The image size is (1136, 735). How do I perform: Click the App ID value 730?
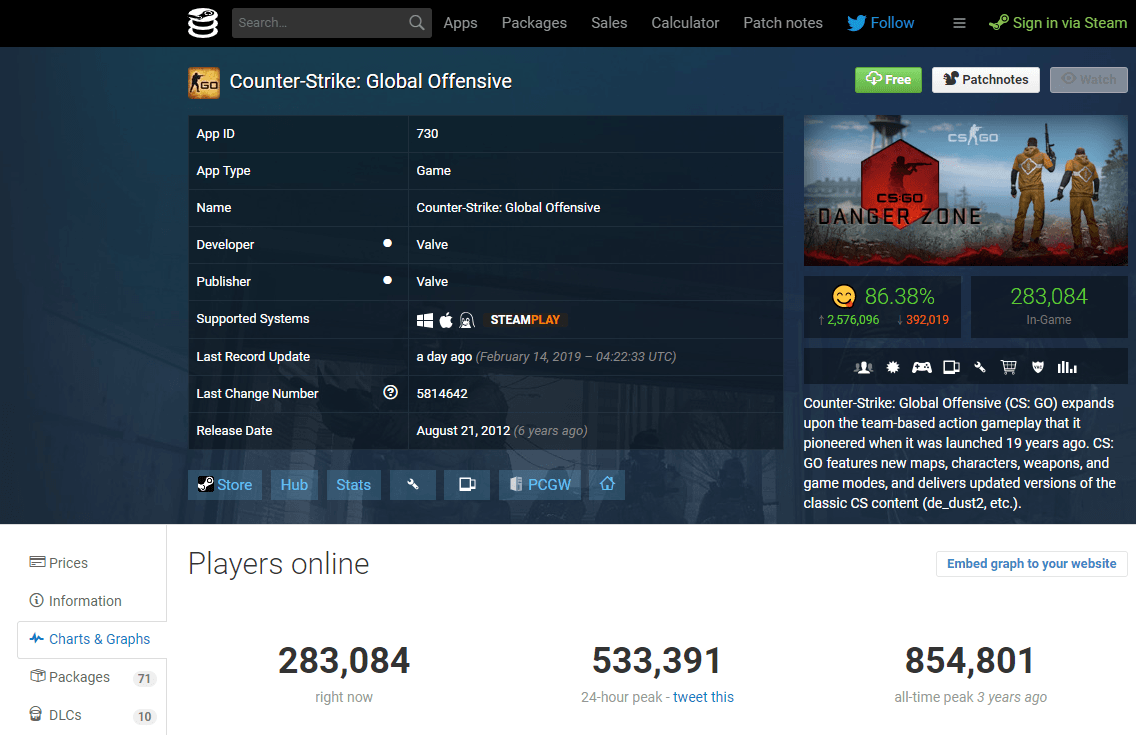click(427, 134)
